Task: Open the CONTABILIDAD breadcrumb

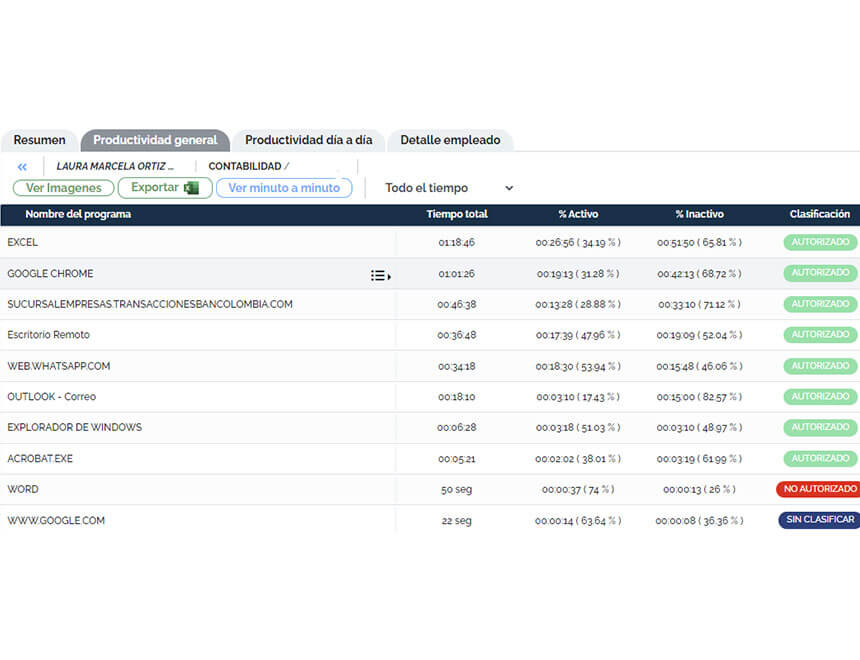Action: (245, 167)
